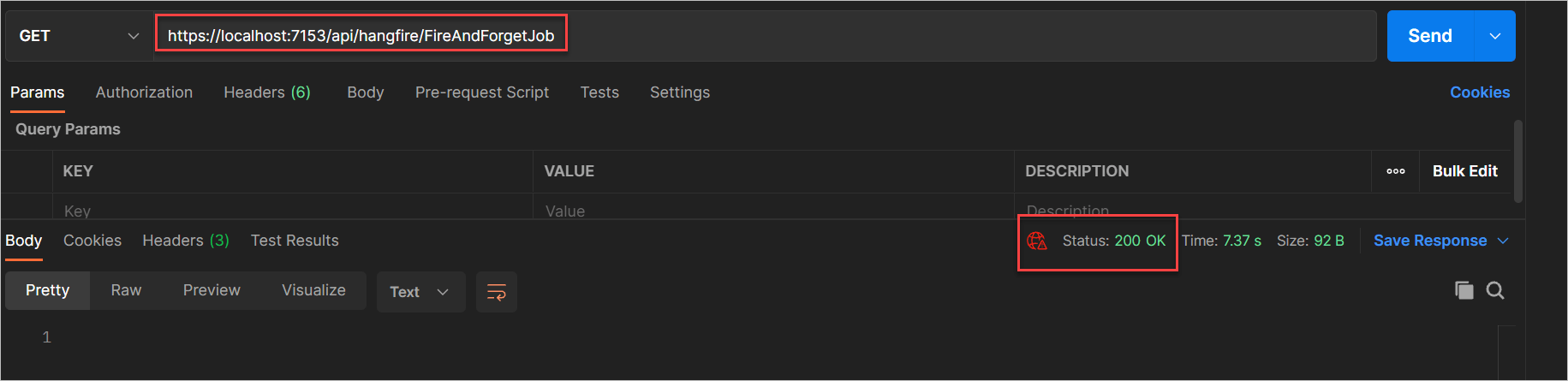Copy the response body with the copy icon
The width and height of the screenshot is (1568, 381).
pyautogui.click(x=1464, y=290)
